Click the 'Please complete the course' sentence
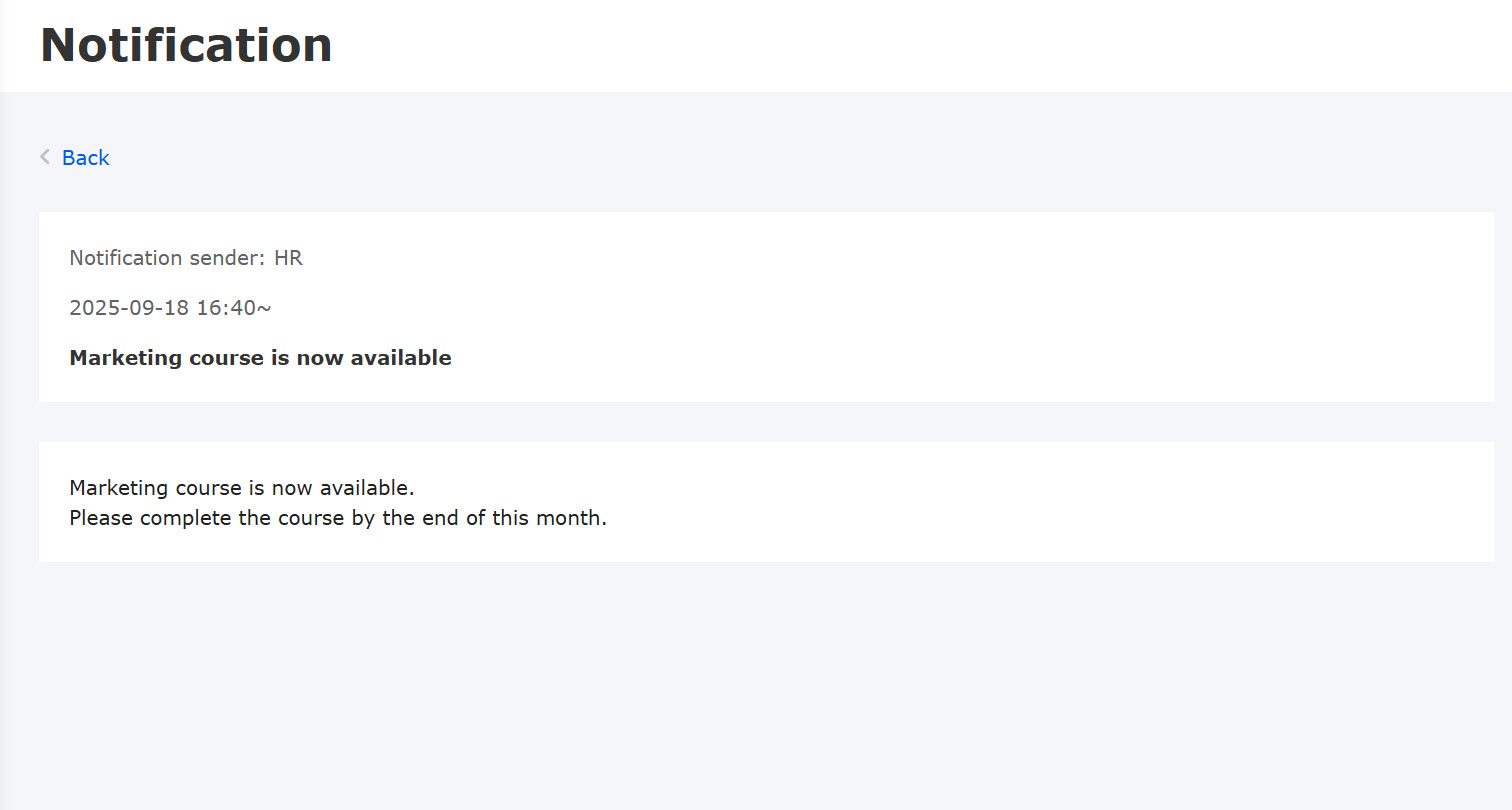 [338, 519]
